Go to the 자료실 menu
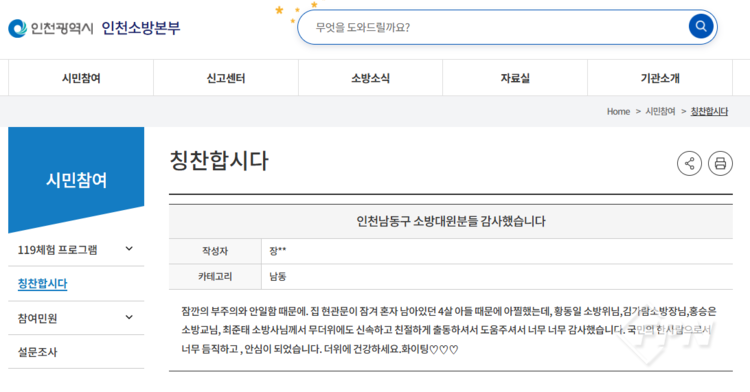 tap(515, 78)
